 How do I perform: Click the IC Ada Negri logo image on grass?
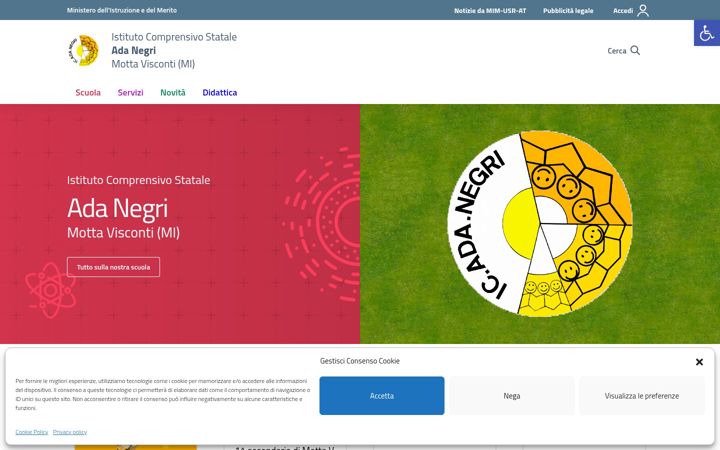[x=540, y=224]
